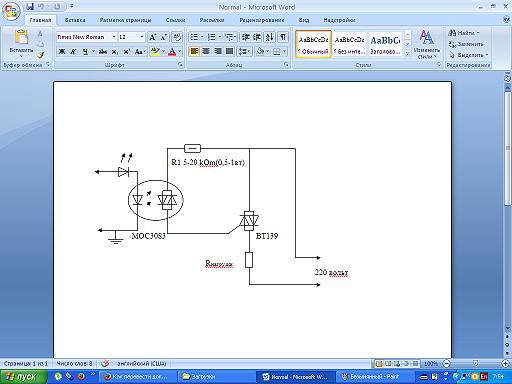Toggle paragraph marks (¶) display
512x384 pixels.
point(283,37)
